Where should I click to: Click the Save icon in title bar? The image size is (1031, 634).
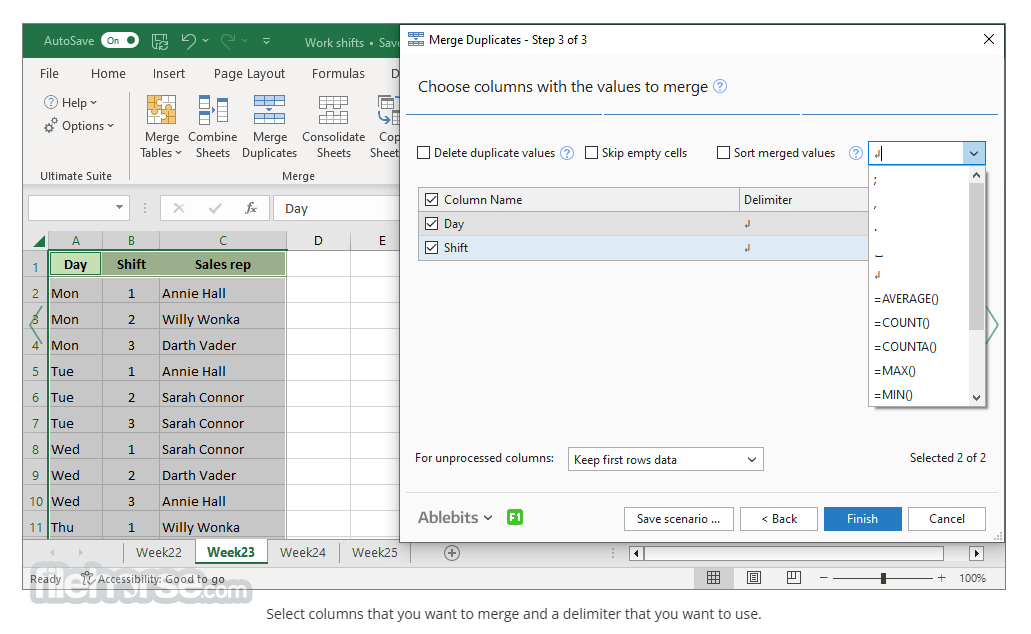(x=160, y=41)
